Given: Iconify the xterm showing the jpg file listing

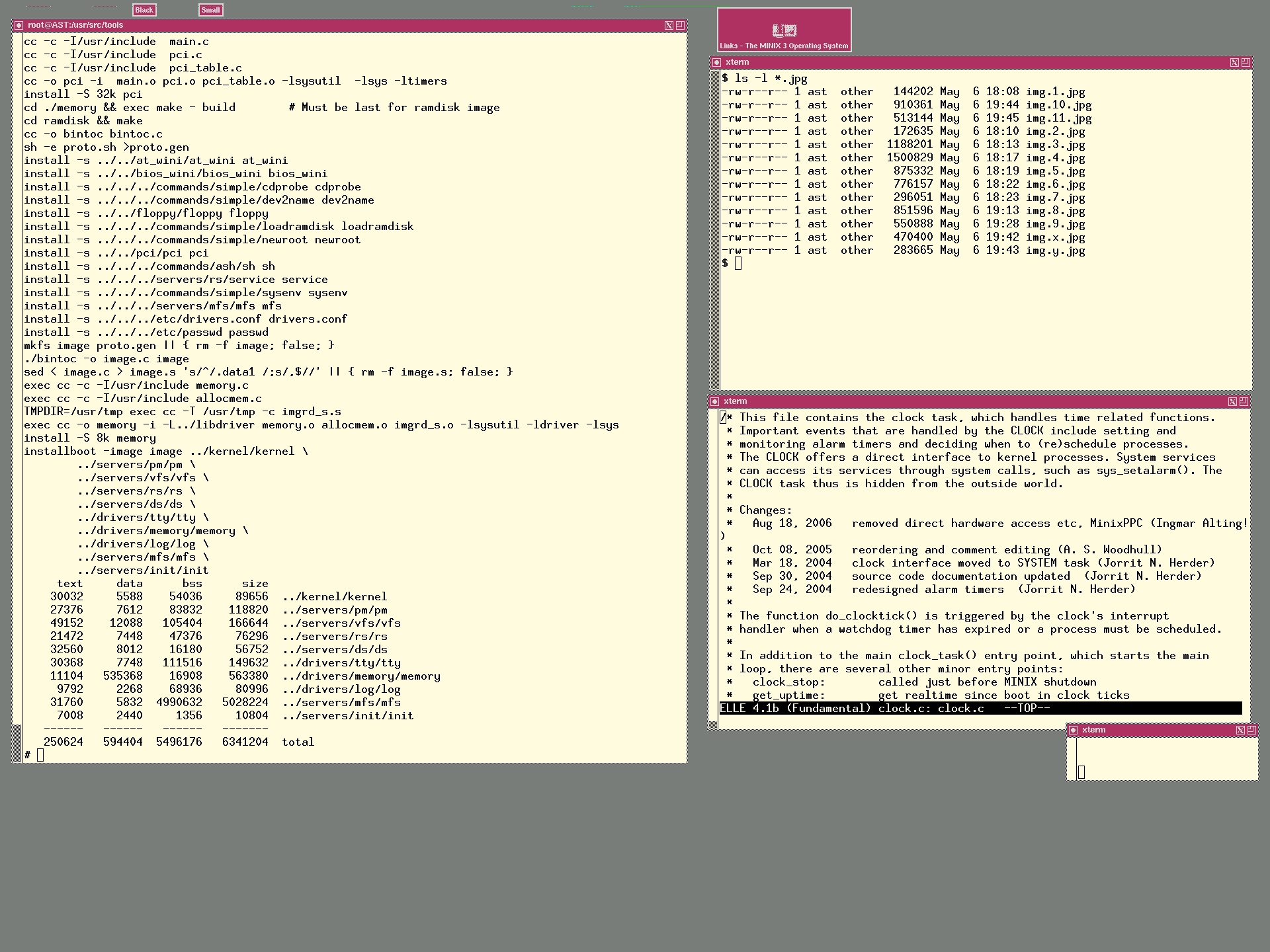Looking at the screenshot, I should tap(716, 62).
